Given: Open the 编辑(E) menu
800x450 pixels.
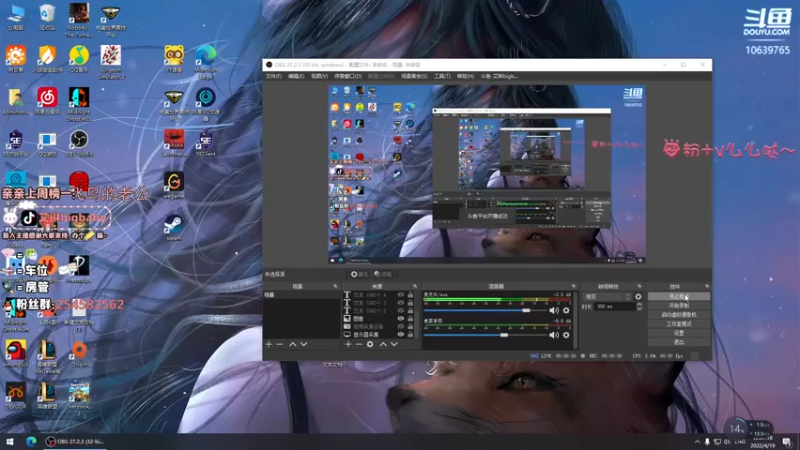Looking at the screenshot, I should point(296,76).
